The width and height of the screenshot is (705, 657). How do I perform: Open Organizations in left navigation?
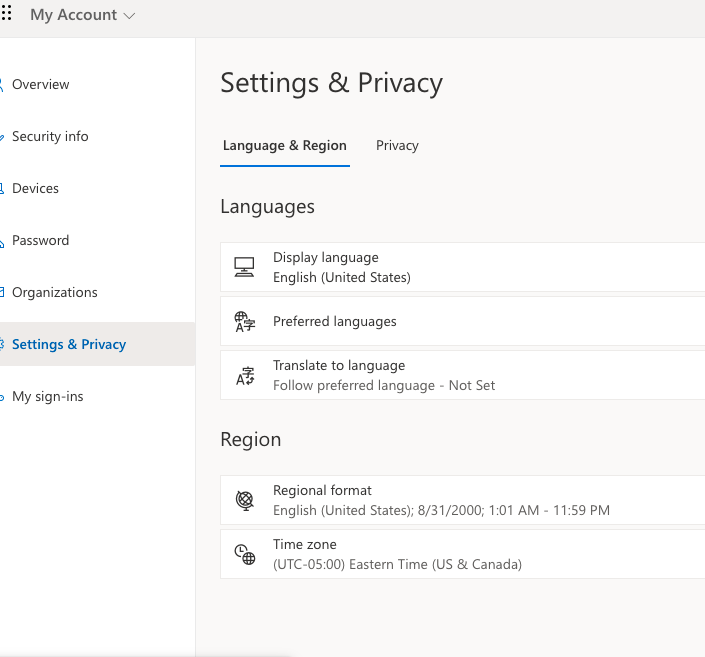pyautogui.click(x=55, y=293)
